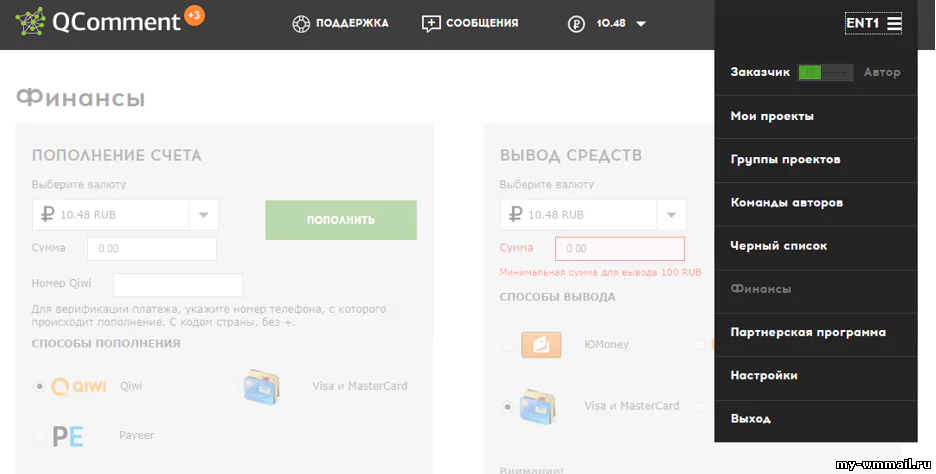The width and height of the screenshot is (936, 474).
Task: Click the Payeer PE logo
Action: tap(67, 436)
